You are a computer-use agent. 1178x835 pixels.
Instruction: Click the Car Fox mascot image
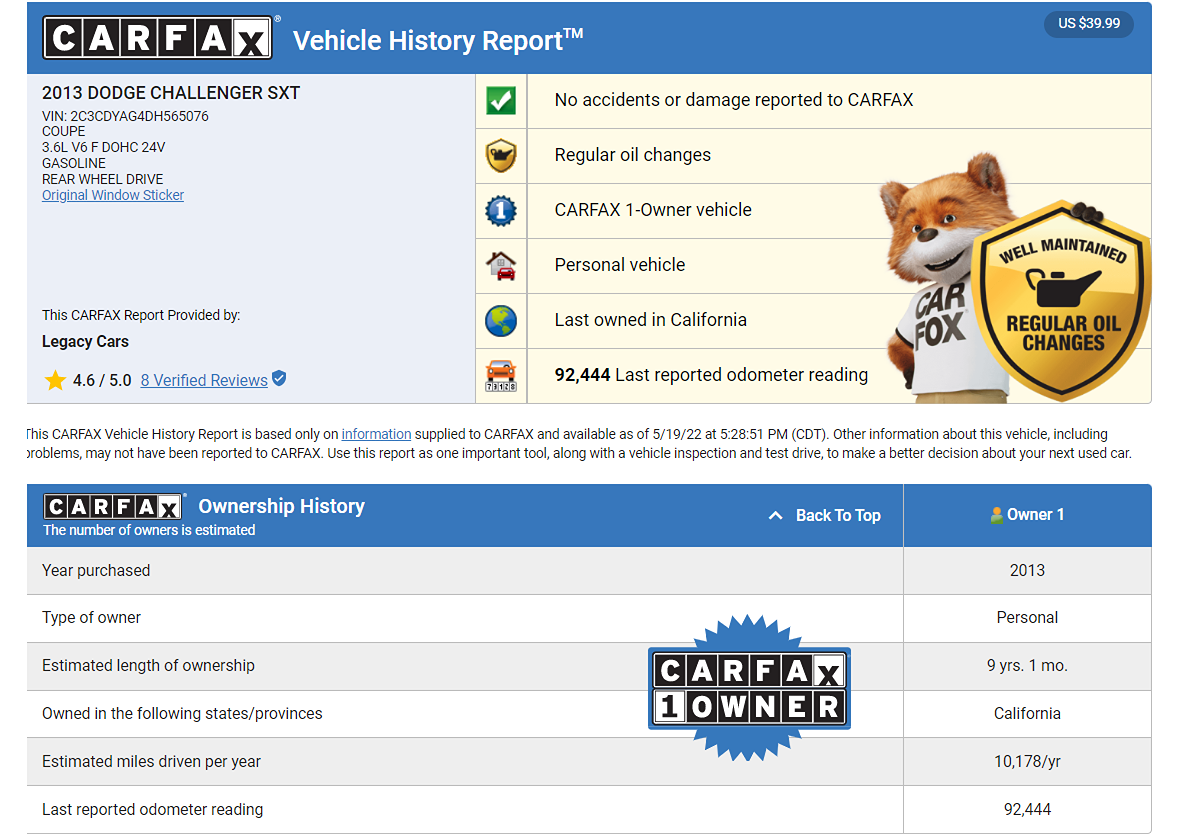(940, 270)
